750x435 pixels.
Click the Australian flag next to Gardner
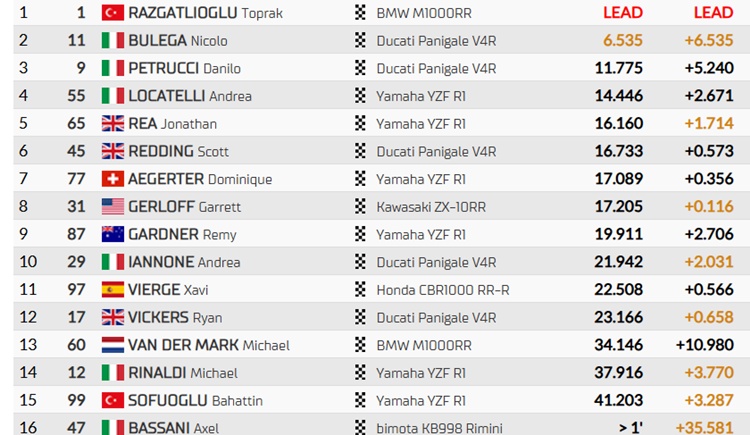112,234
